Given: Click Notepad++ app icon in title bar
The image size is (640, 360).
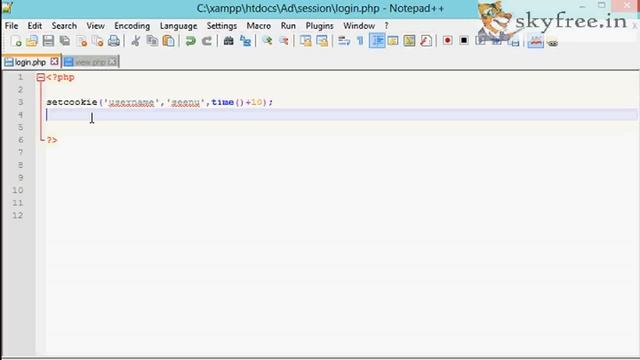Looking at the screenshot, I should tap(7, 8).
